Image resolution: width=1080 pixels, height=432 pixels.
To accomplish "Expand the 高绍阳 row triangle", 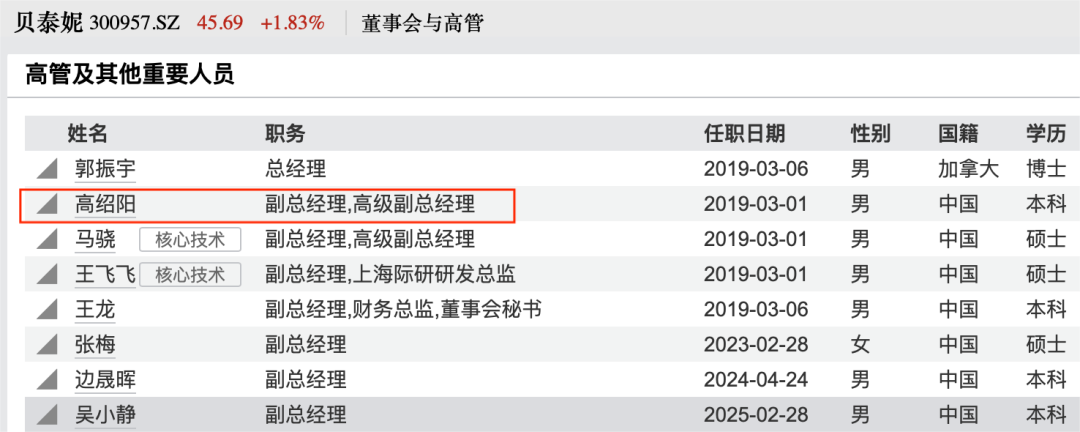I will [x=47, y=204].
